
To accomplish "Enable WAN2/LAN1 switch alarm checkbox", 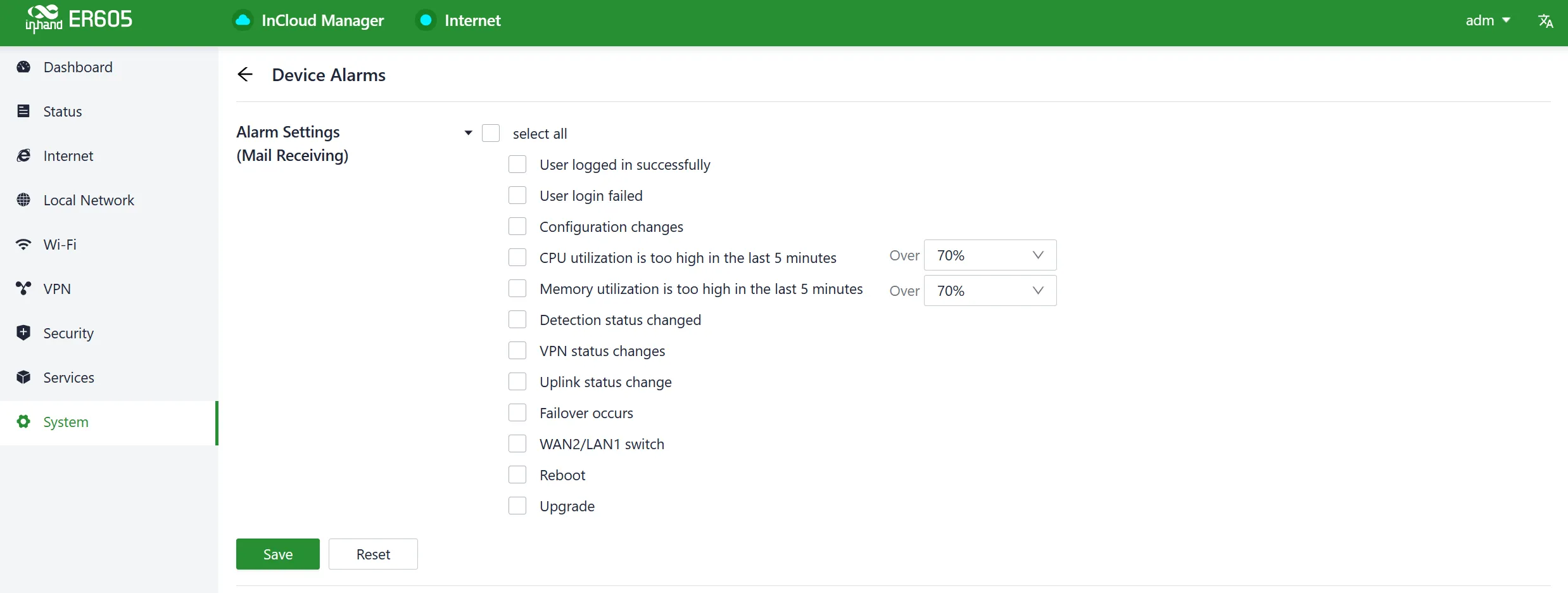I will click(517, 443).
